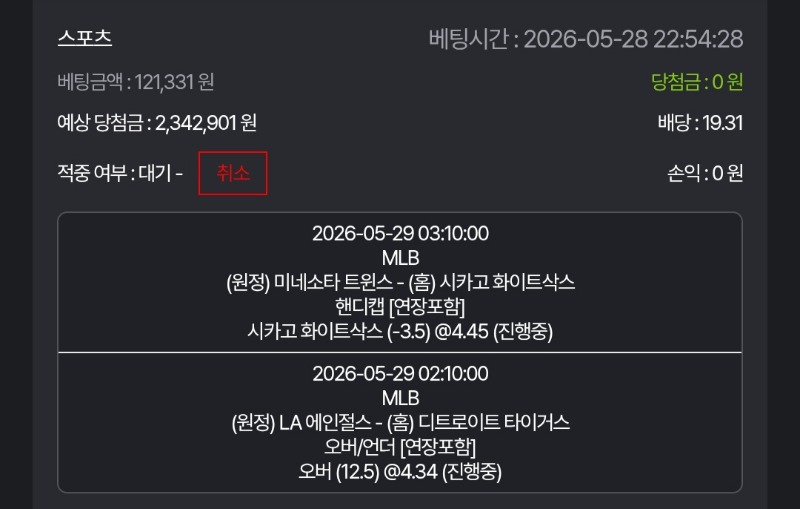Click 시카고 화이트삭스 (-3.5) @4.45 pick

click(x=401, y=331)
